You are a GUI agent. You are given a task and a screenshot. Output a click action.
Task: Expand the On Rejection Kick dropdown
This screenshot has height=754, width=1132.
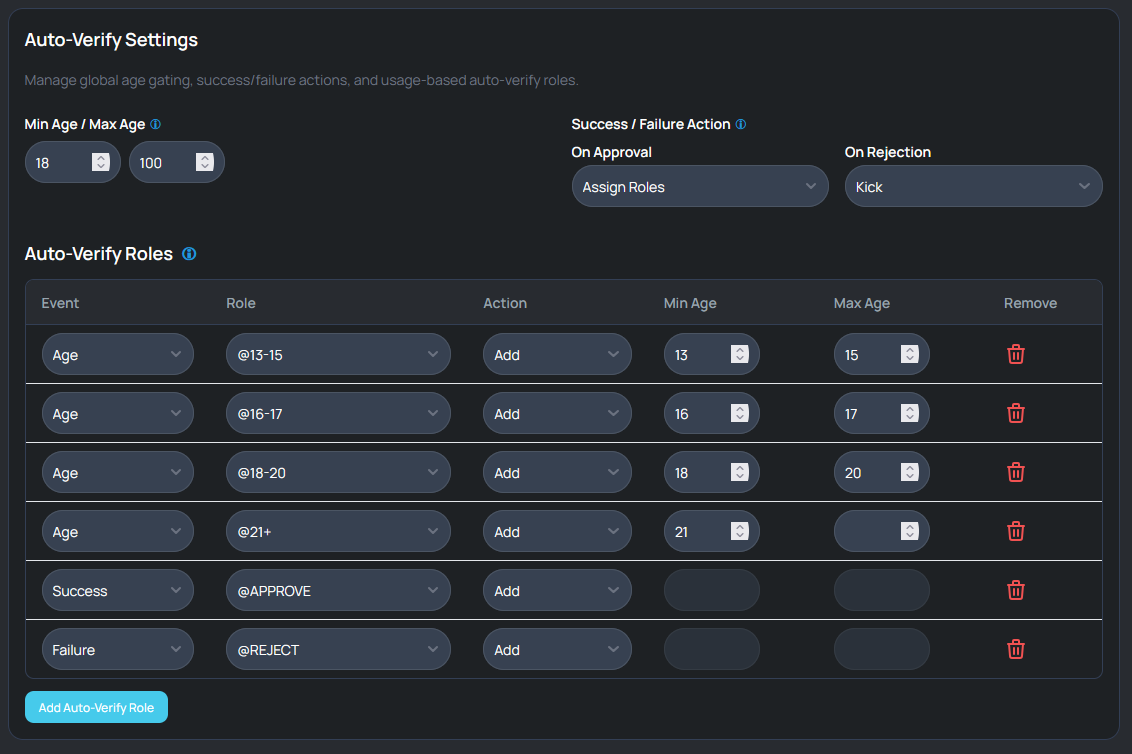point(972,187)
